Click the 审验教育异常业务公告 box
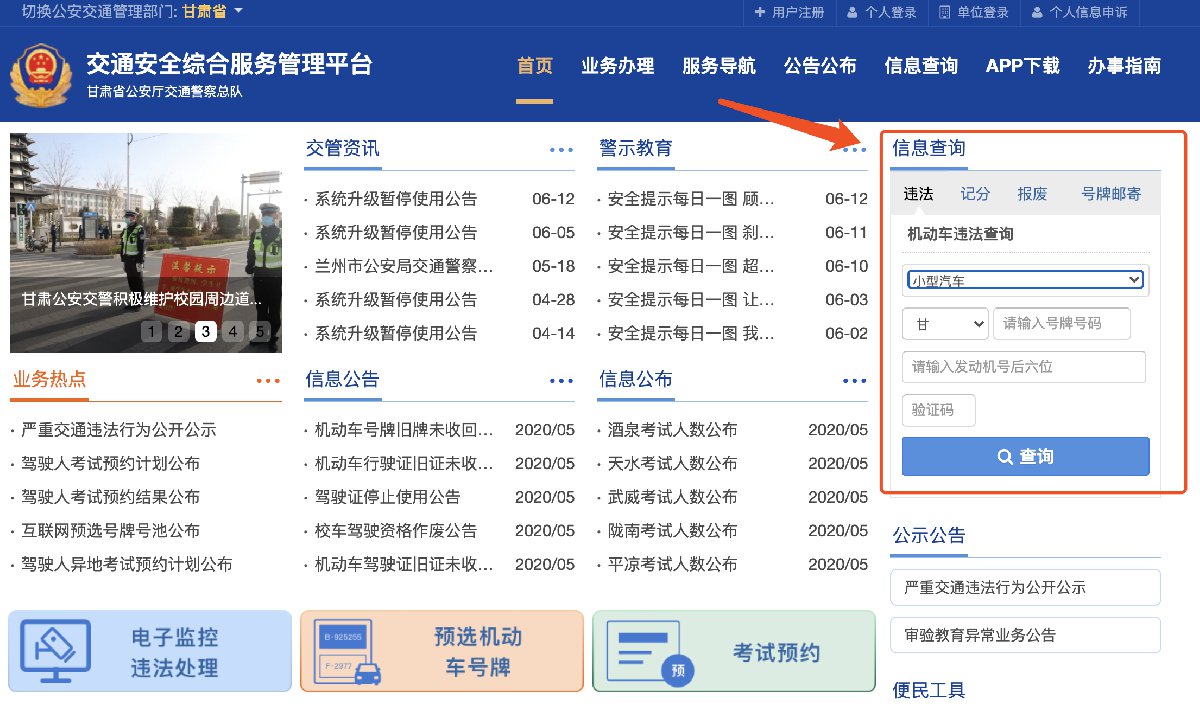Image resolution: width=1200 pixels, height=706 pixels. click(x=1025, y=635)
